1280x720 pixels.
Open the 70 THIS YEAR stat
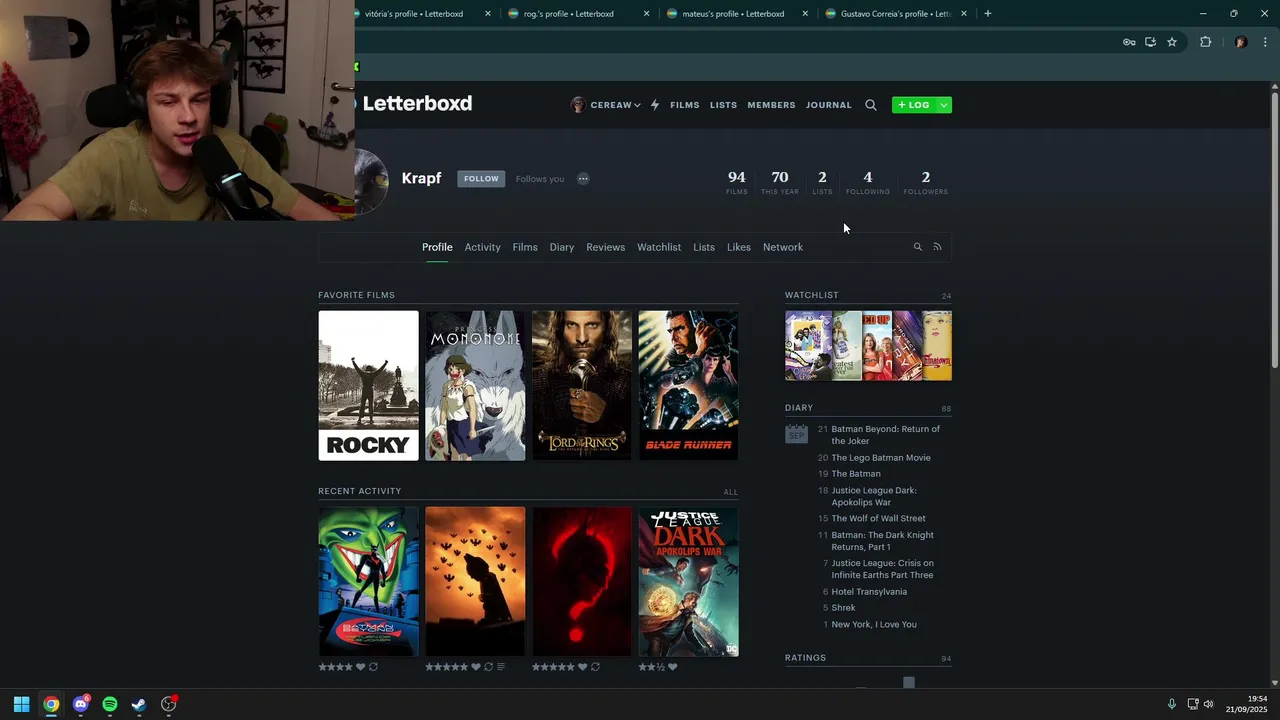[x=780, y=182]
